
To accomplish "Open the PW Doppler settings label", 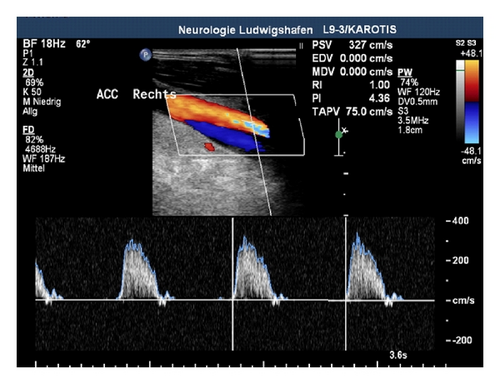I will pyautogui.click(x=405, y=72).
